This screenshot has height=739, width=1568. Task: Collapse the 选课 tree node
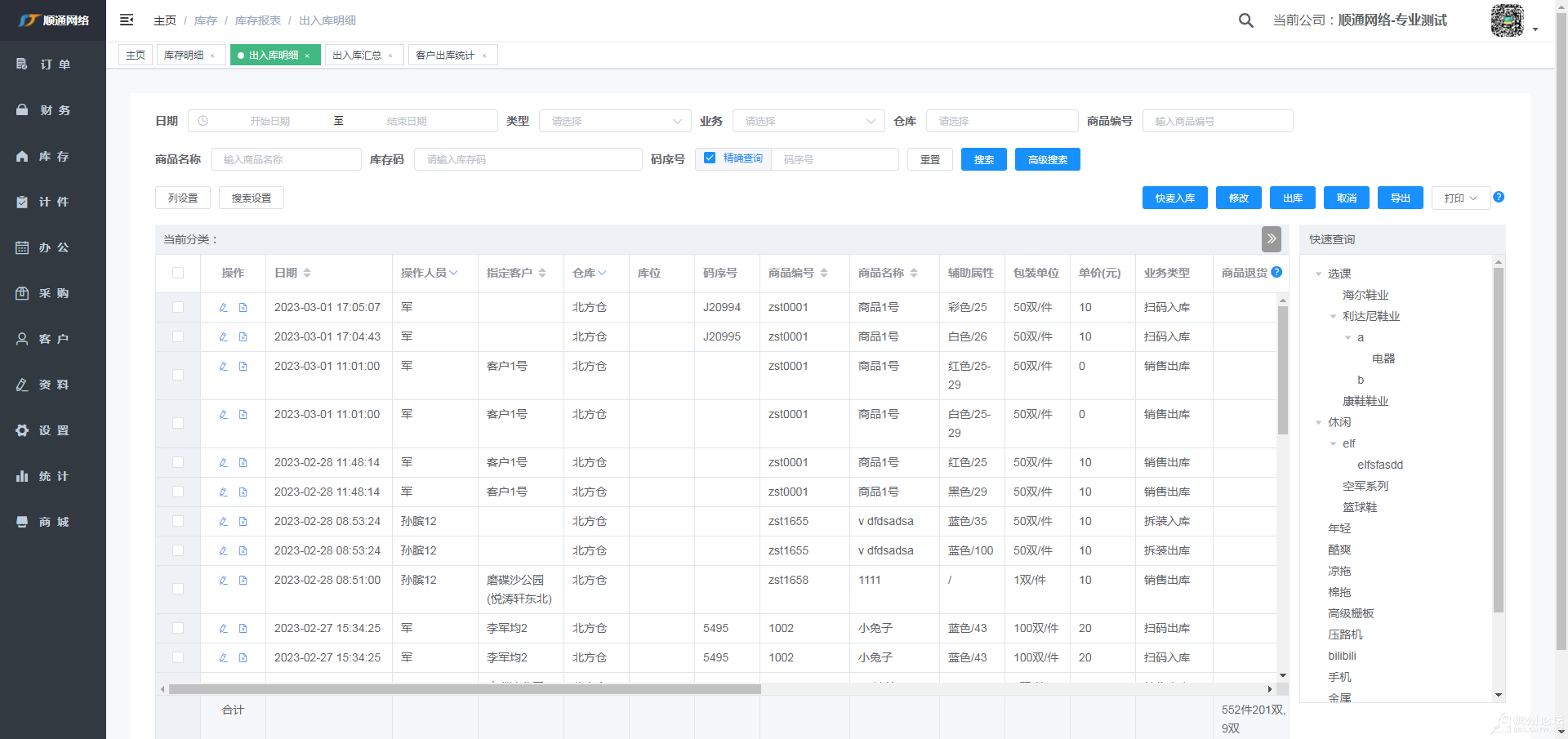(1318, 274)
